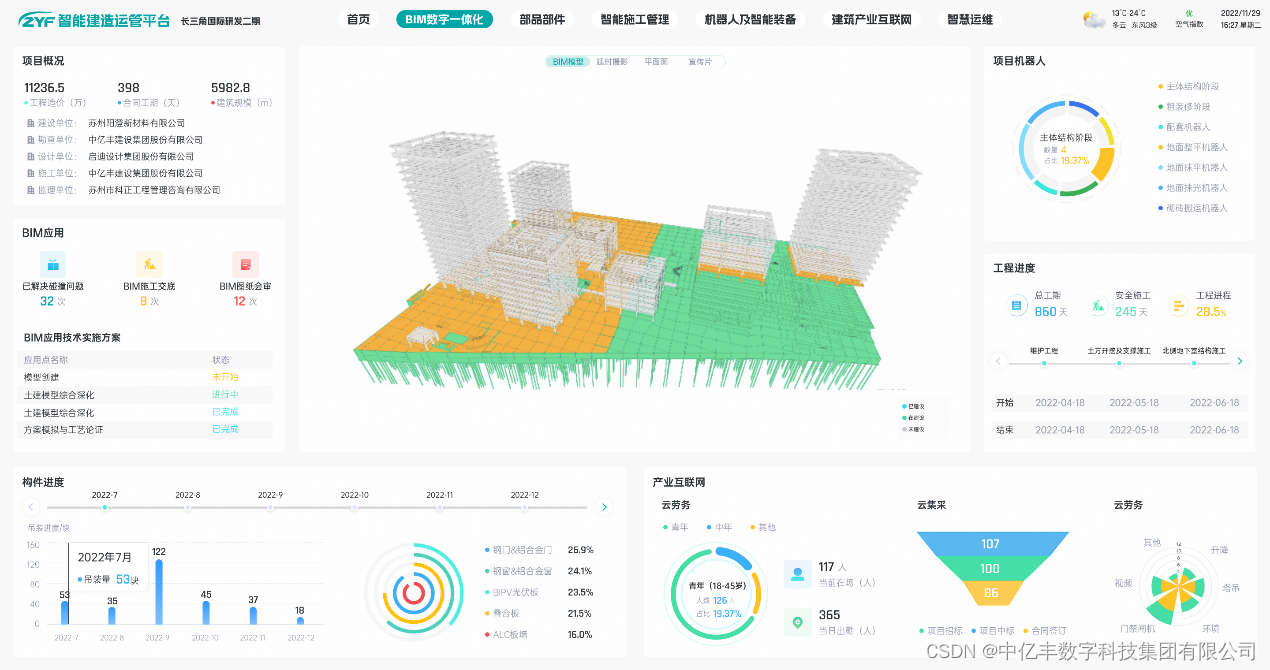
Task: Select the 2022-9 timeline marker
Action: pos(270,508)
